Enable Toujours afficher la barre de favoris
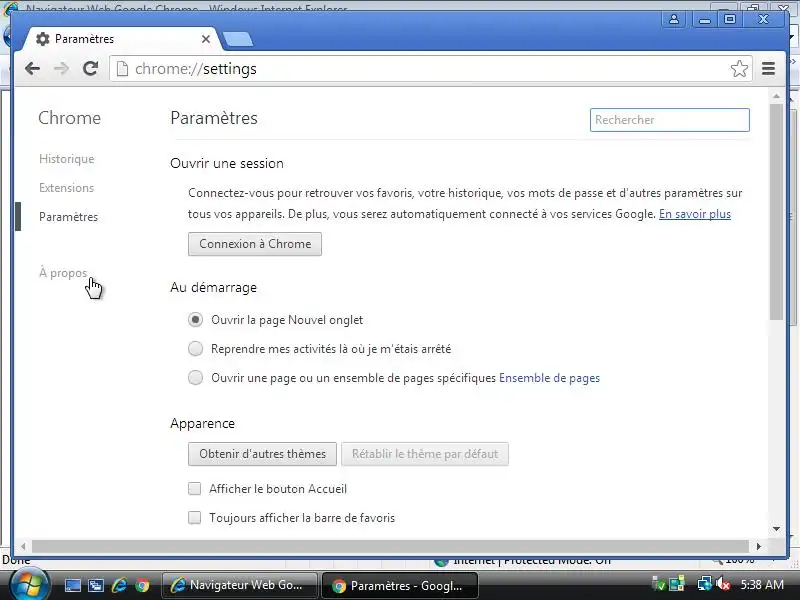The image size is (800, 600). pyautogui.click(x=194, y=518)
